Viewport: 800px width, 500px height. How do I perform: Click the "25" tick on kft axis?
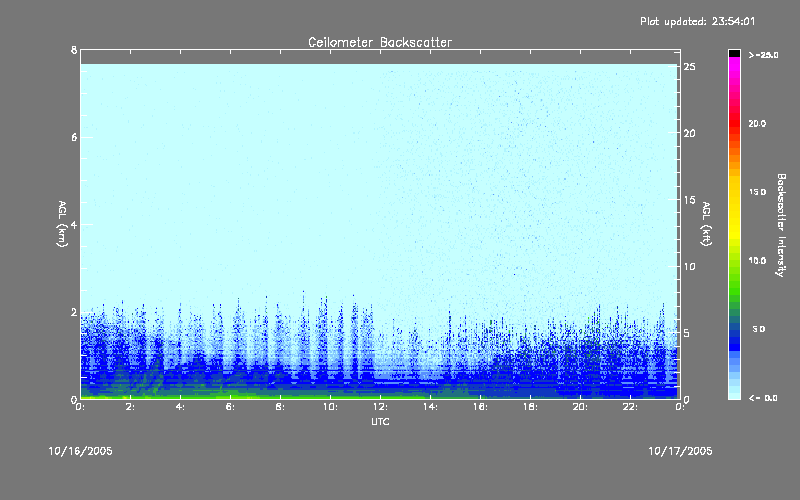point(689,67)
